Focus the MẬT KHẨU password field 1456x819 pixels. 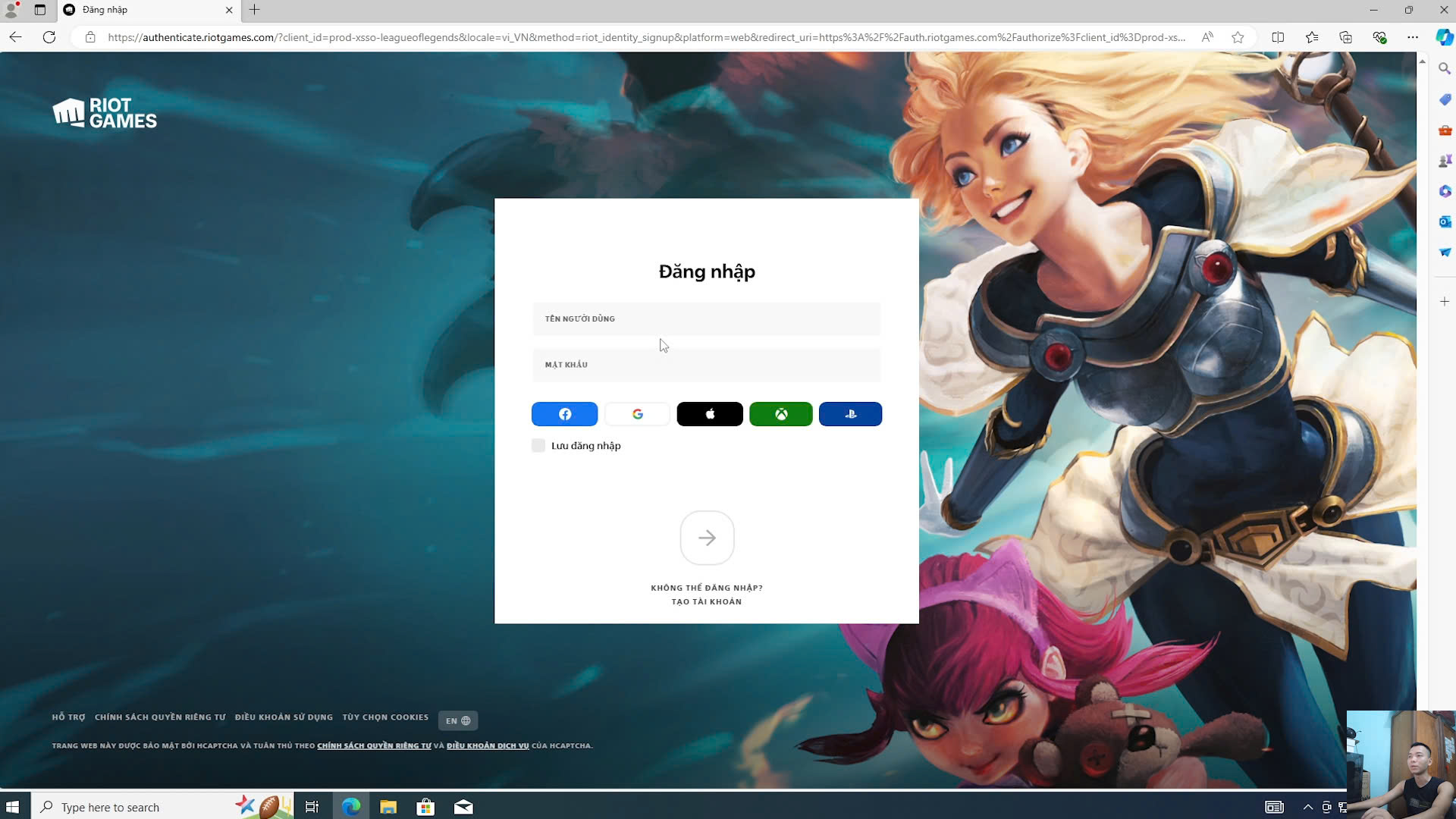pyautogui.click(x=706, y=365)
